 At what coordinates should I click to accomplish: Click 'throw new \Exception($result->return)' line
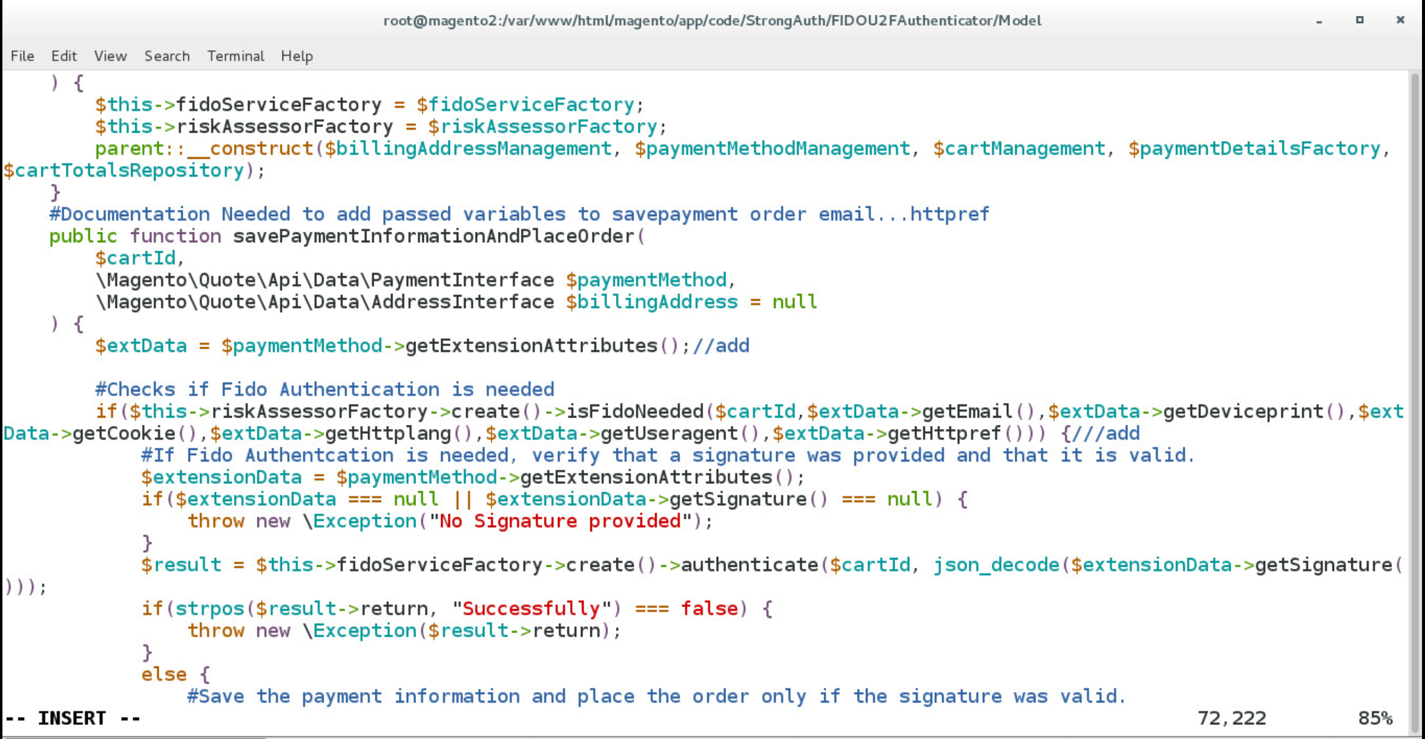pos(404,630)
